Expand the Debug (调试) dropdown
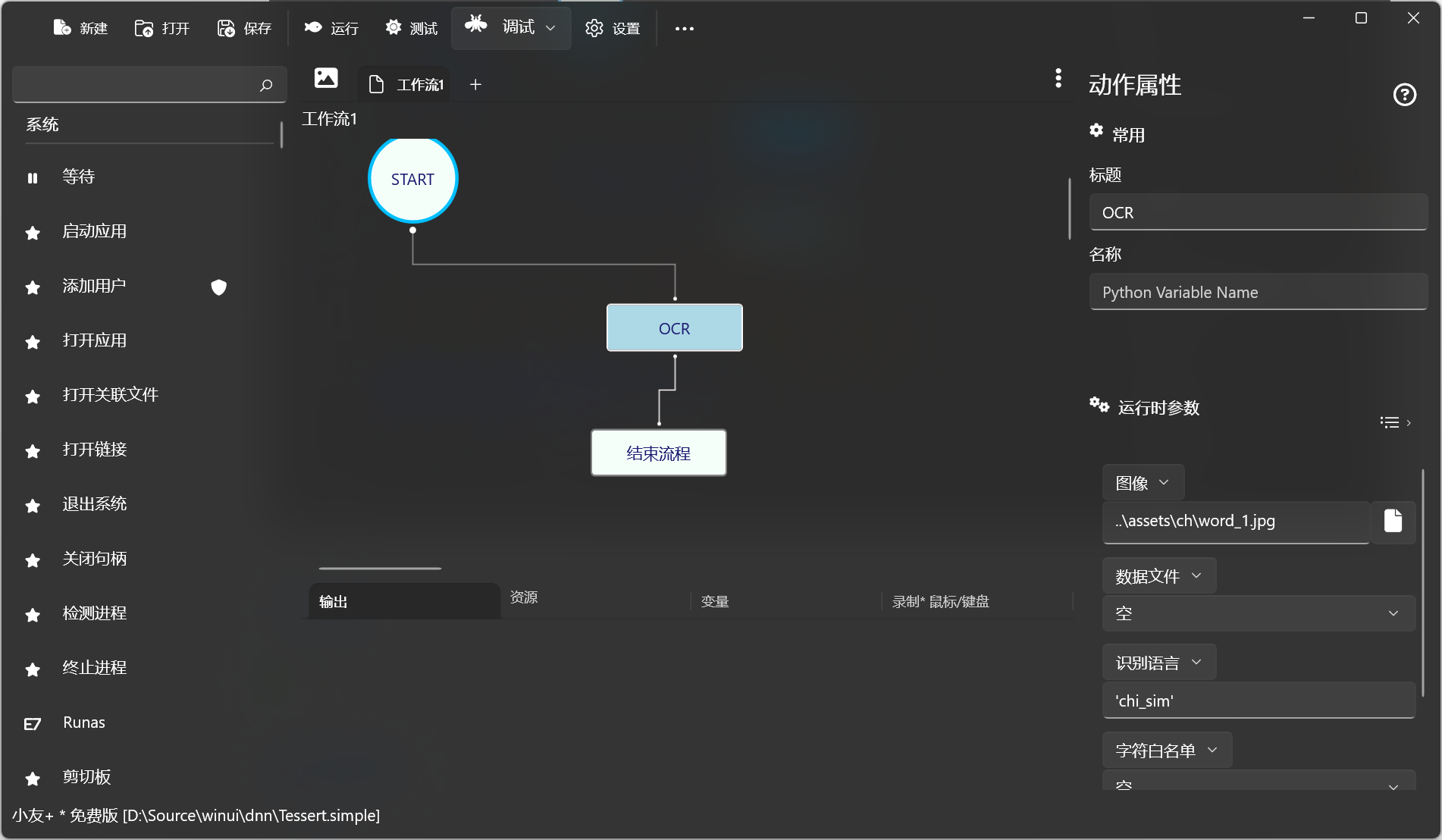Image resolution: width=1442 pixels, height=840 pixels. [550, 28]
